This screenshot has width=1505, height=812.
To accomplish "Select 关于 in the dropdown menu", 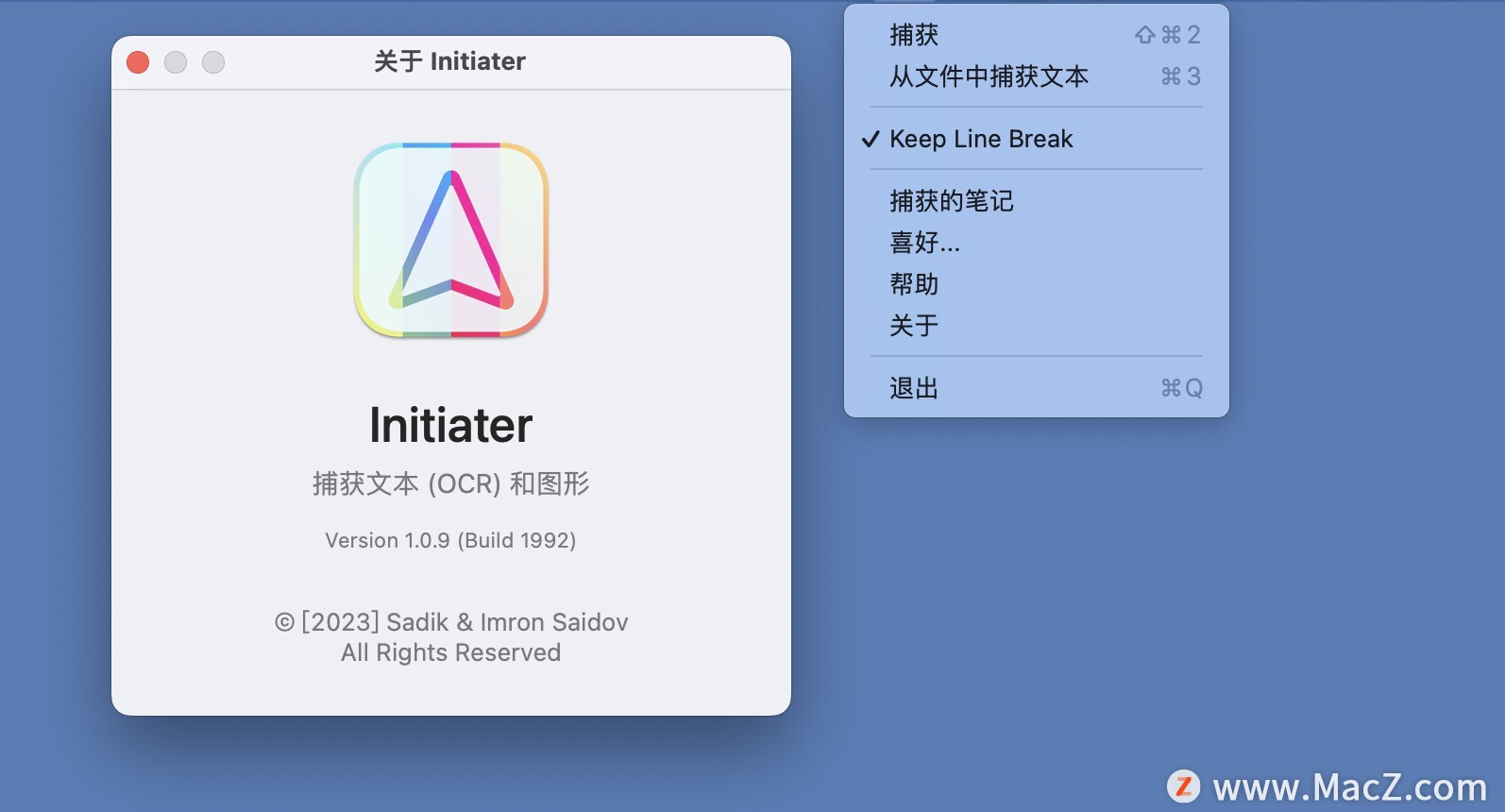I will click(x=1036, y=326).
